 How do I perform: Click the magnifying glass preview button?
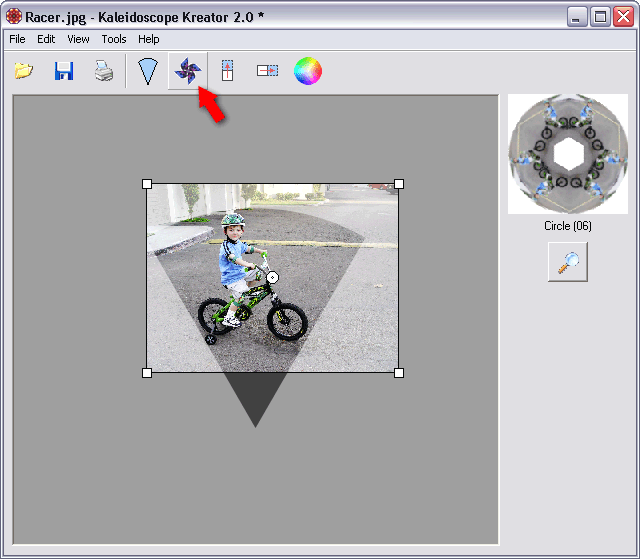[568, 262]
